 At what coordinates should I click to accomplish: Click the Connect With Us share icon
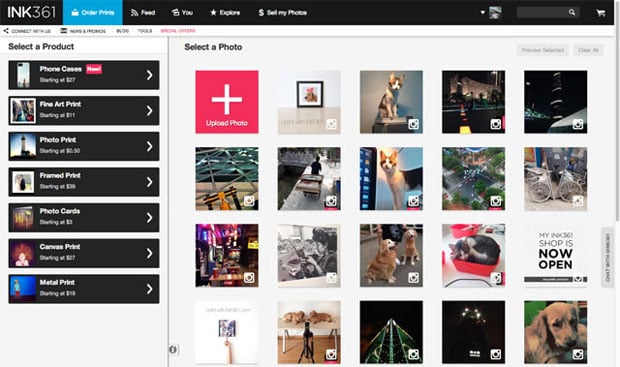pos(6,30)
